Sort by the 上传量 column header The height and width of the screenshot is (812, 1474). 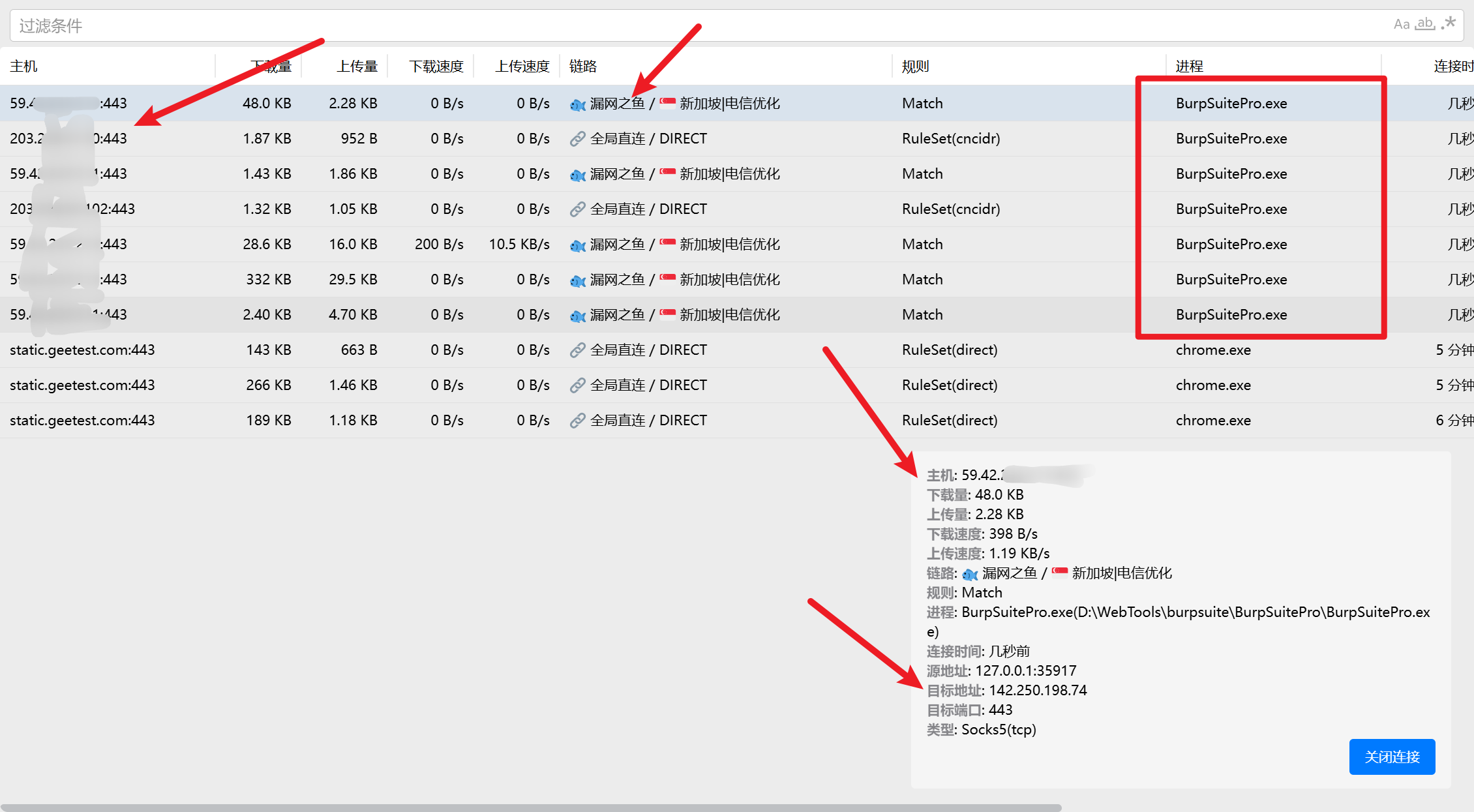[357, 66]
